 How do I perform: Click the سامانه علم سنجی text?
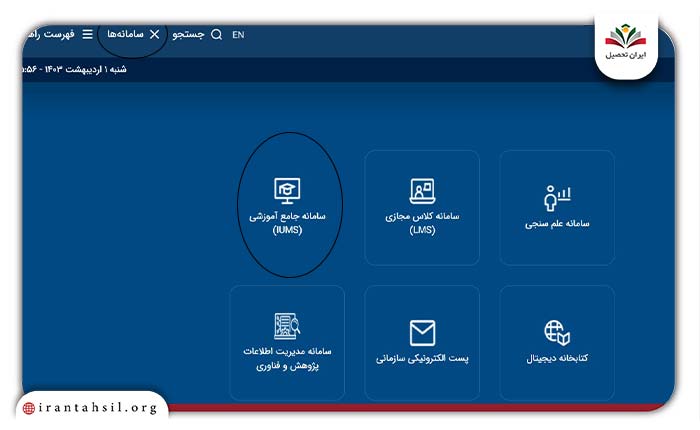[x=557, y=223]
